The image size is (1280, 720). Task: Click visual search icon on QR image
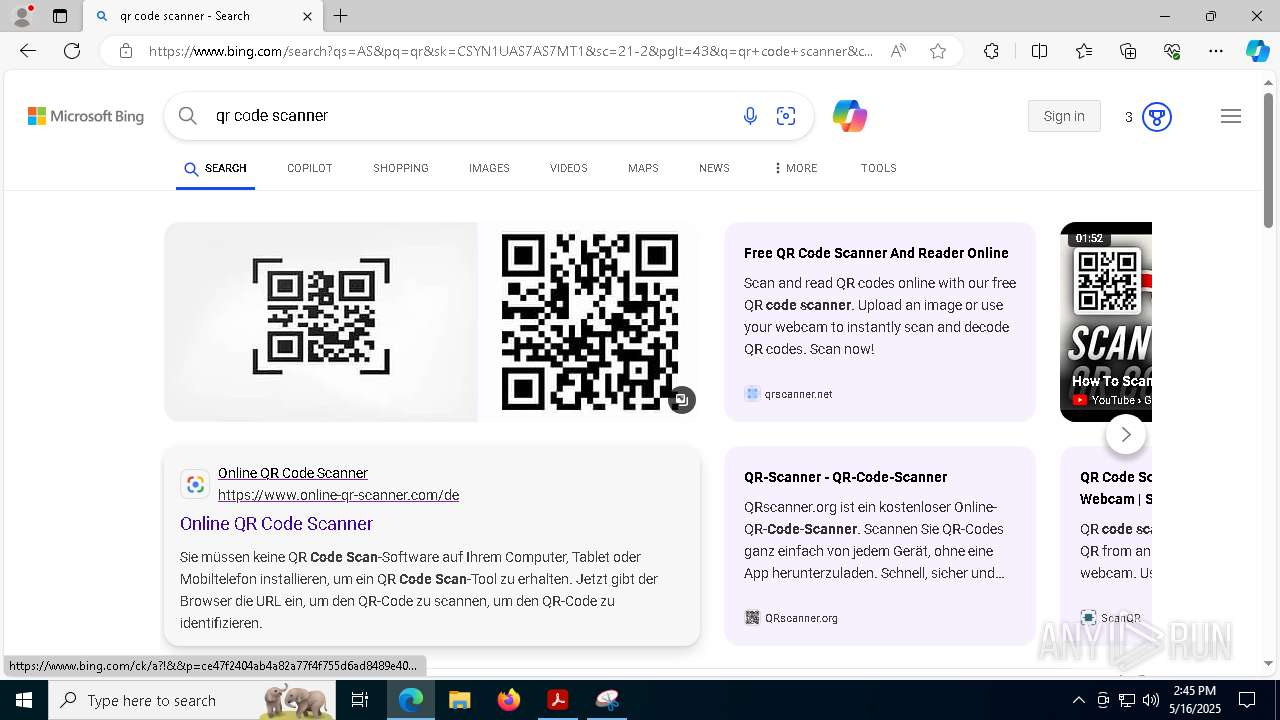click(x=682, y=400)
